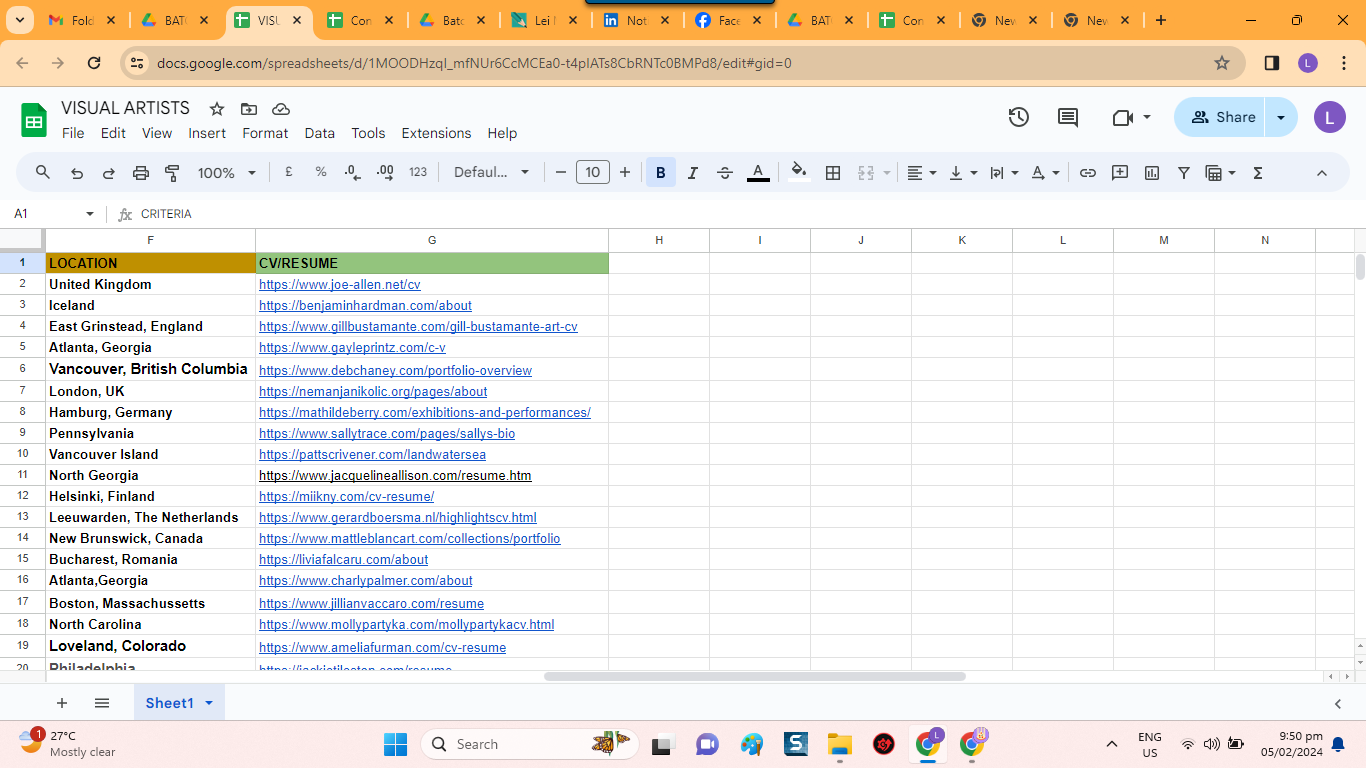
Task: Toggle italic formatting
Action: coord(692,173)
